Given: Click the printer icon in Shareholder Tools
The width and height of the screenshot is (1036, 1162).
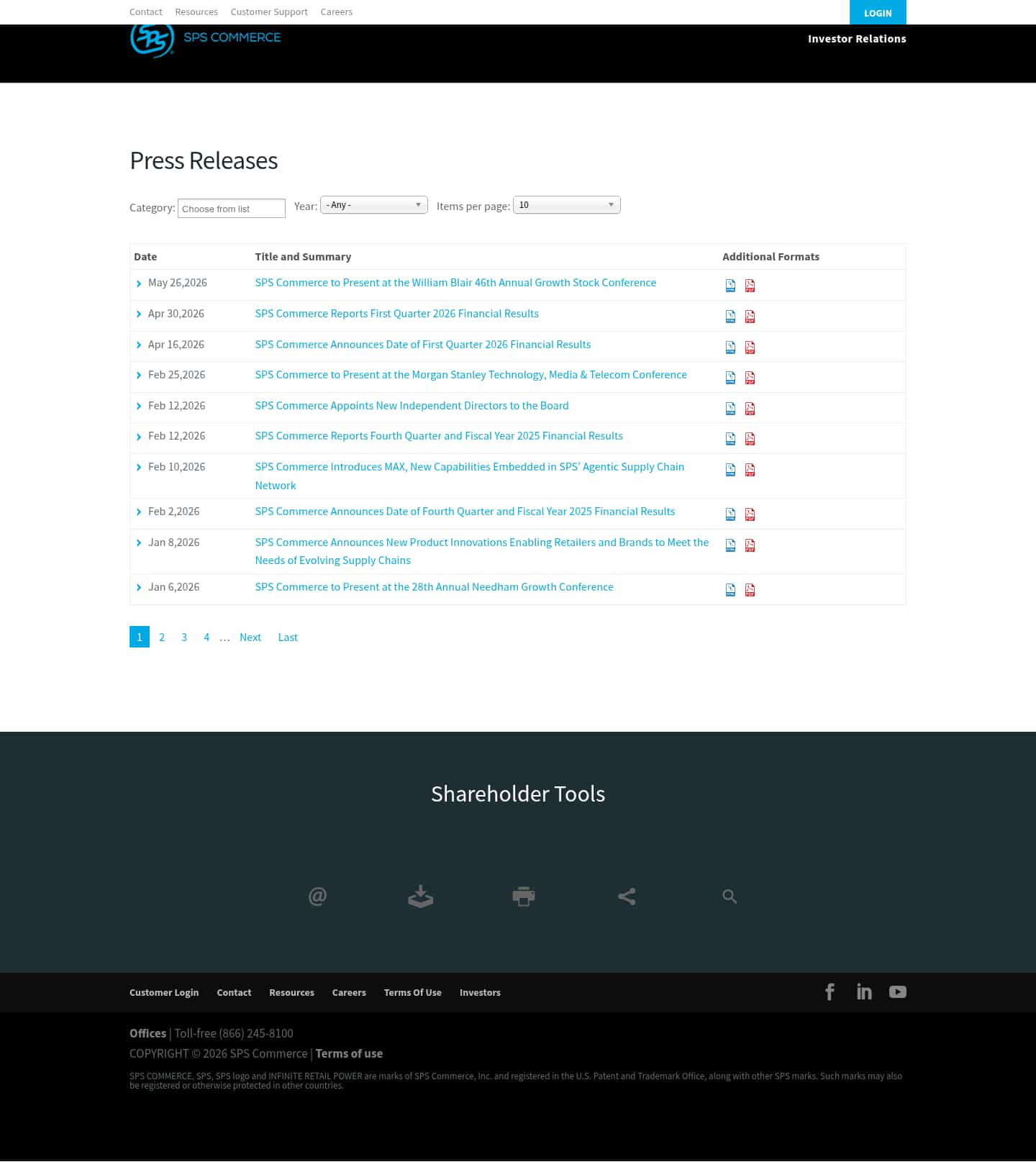Looking at the screenshot, I should pos(524,897).
